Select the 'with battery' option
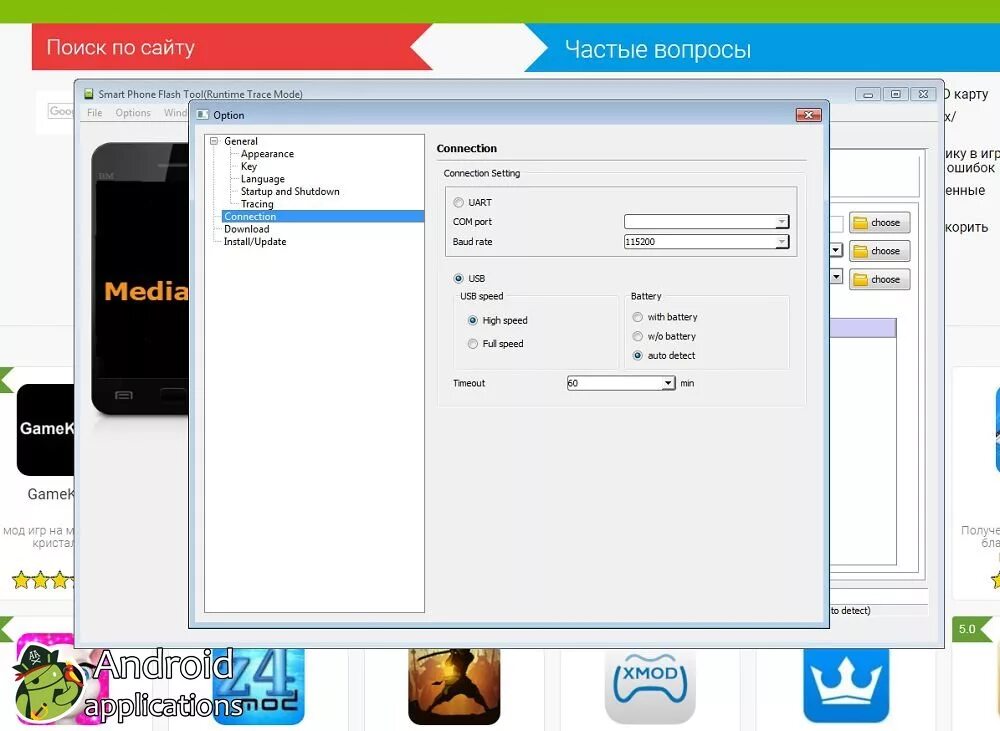This screenshot has height=731, width=1000. [637, 317]
